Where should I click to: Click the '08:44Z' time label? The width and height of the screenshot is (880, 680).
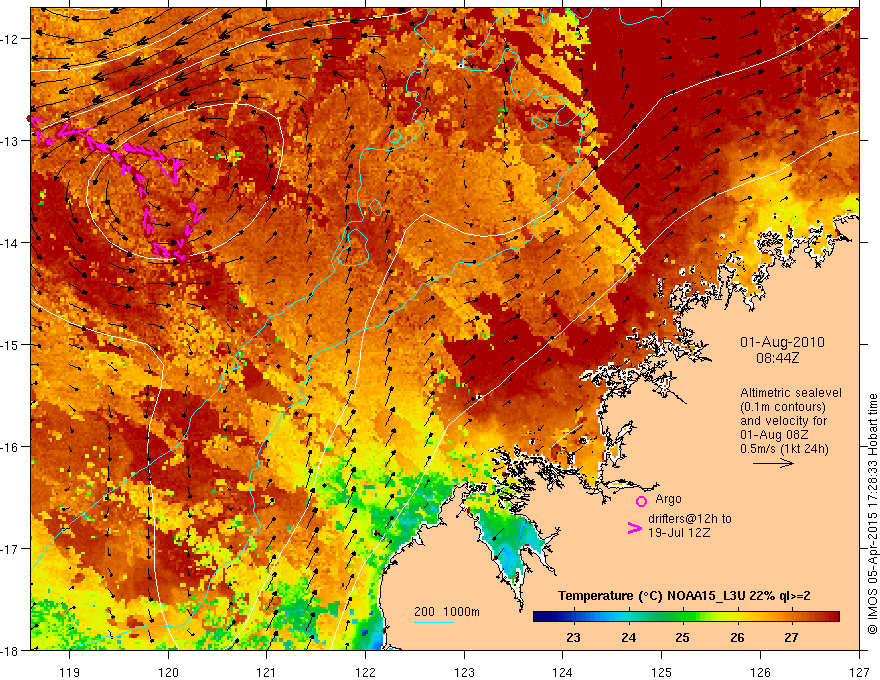pyautogui.click(x=777, y=358)
